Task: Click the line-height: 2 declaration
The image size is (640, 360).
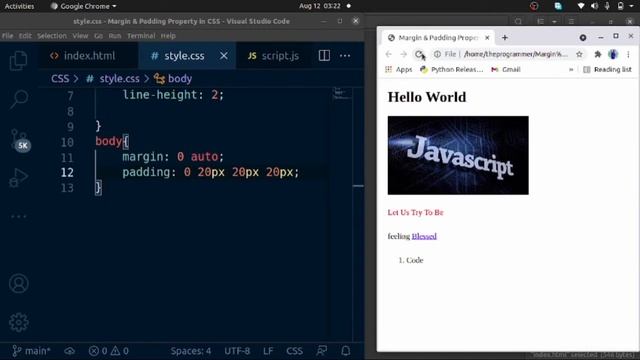Action: click(x=173, y=95)
